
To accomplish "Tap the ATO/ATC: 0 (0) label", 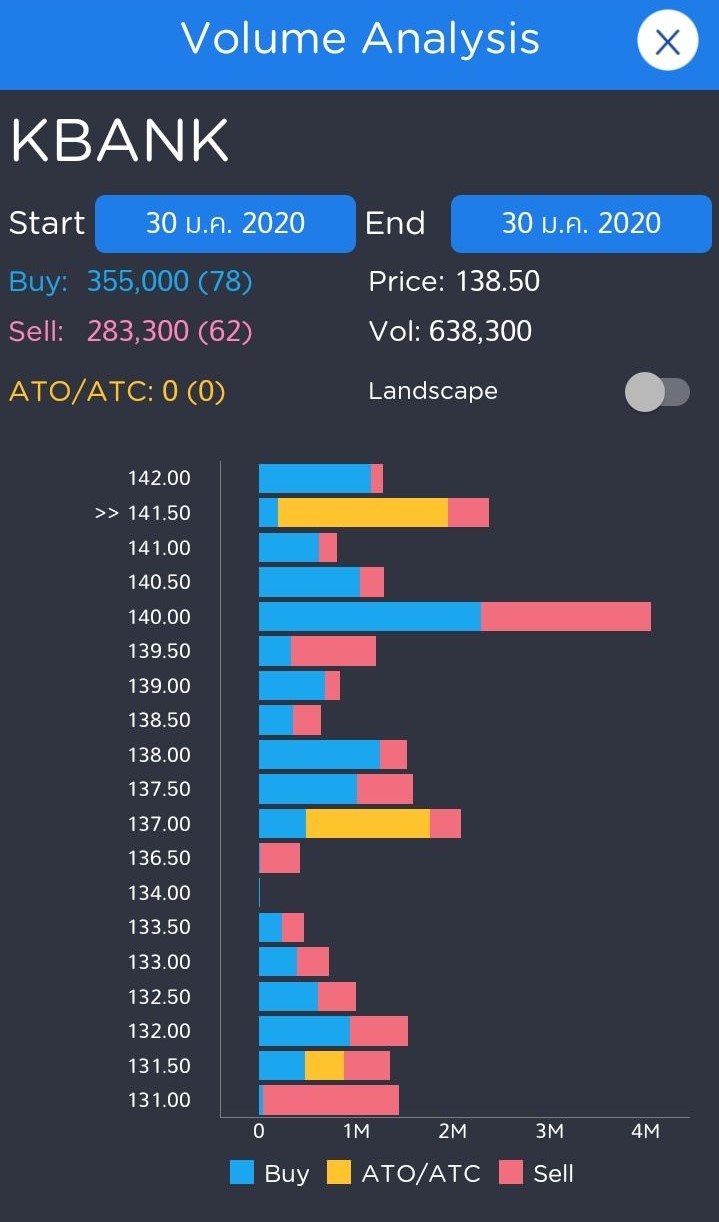I will [117, 391].
